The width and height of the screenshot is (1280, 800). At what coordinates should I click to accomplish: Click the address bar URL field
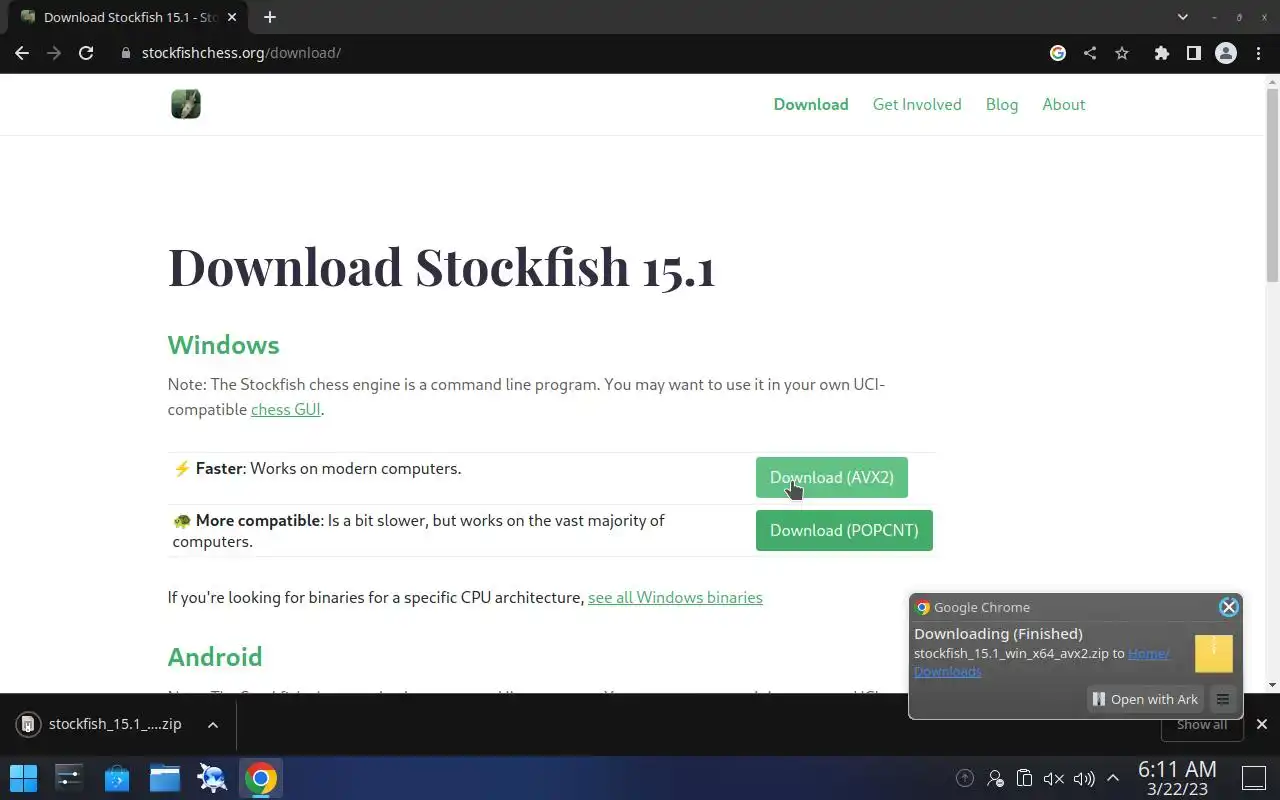(580, 53)
